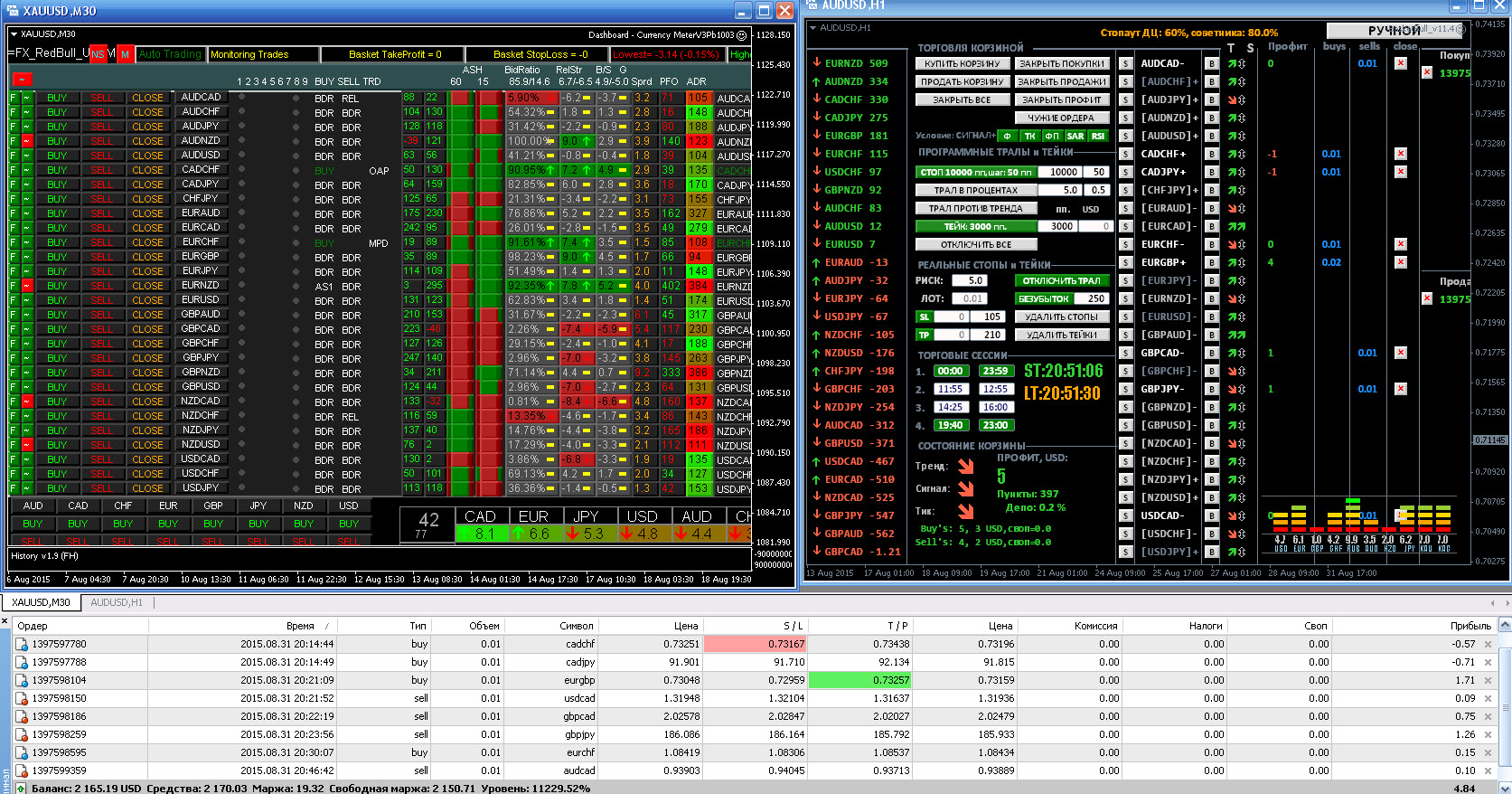This screenshot has height=794, width=1512.
Task: Click terminal scrollbar up arrow
Action: coord(1505,625)
